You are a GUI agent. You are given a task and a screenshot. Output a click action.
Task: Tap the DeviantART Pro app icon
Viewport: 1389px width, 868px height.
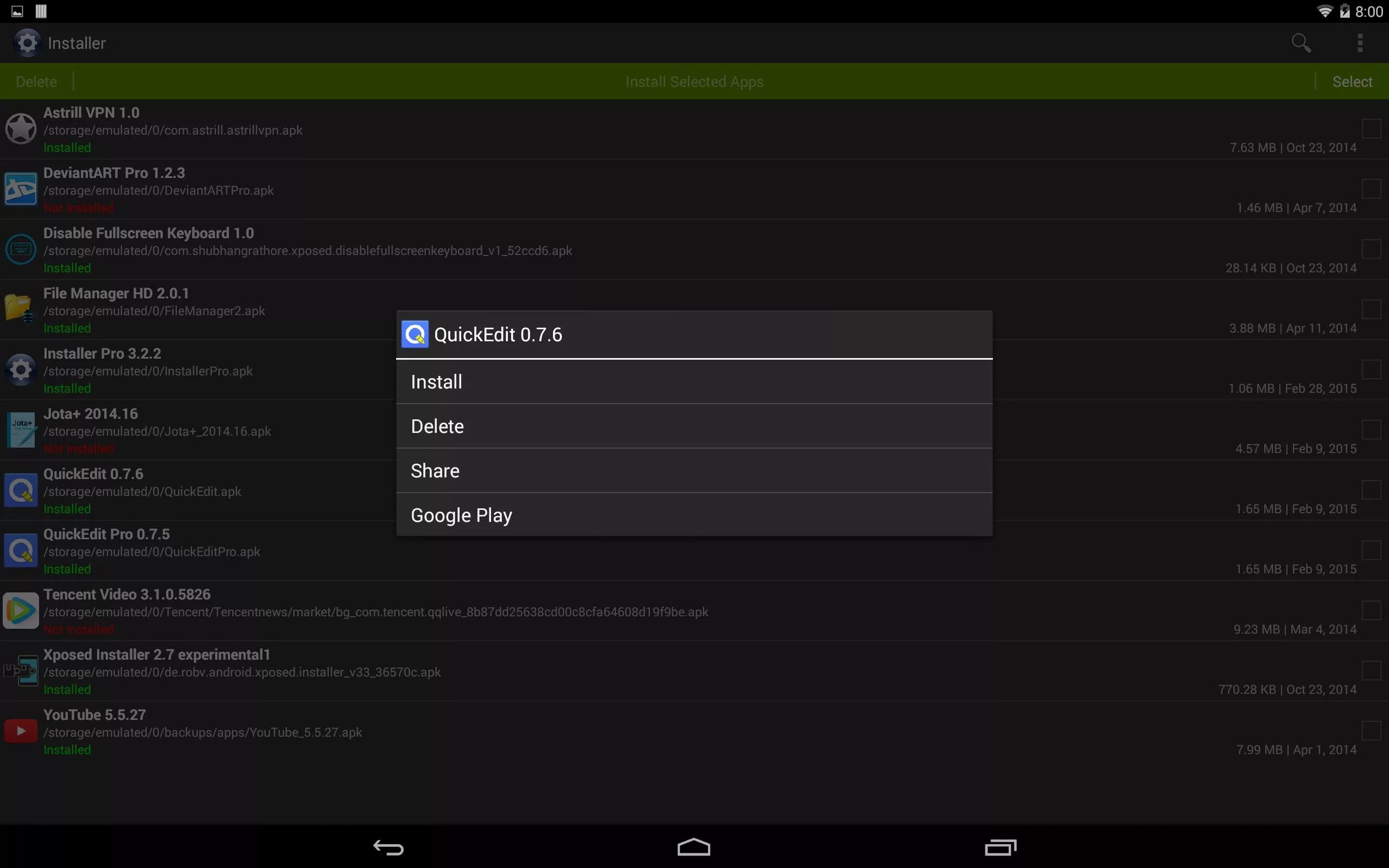(21, 189)
